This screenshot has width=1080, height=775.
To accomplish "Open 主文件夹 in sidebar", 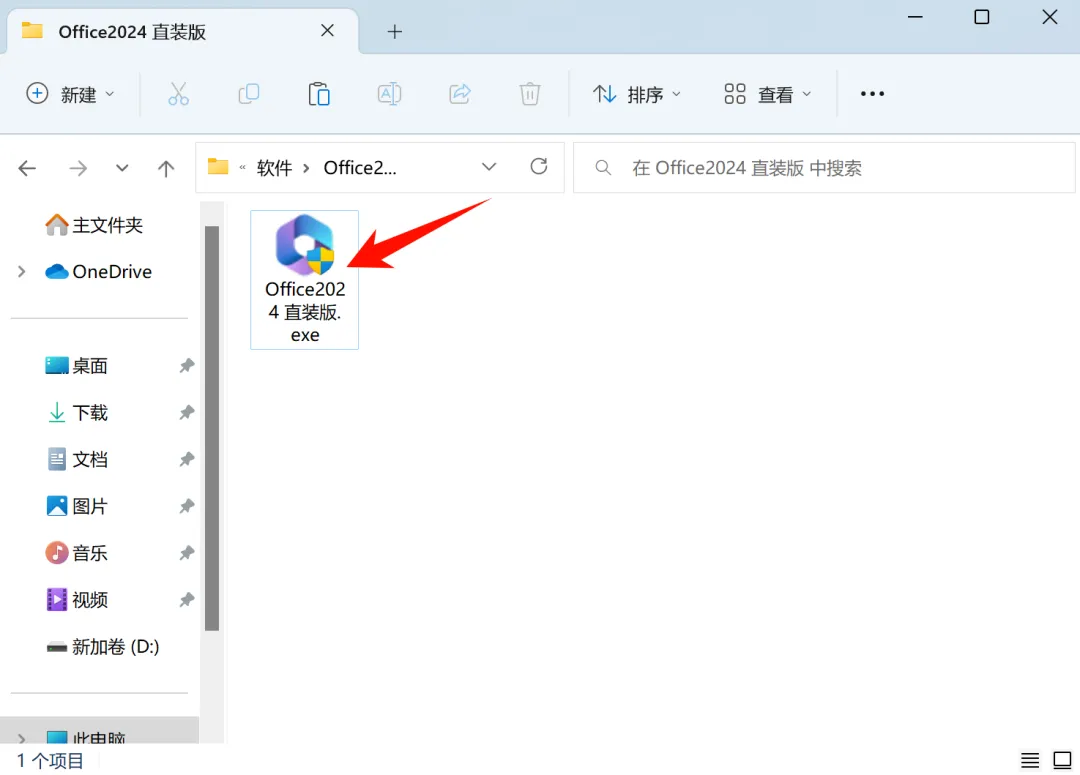I will click(x=94, y=225).
